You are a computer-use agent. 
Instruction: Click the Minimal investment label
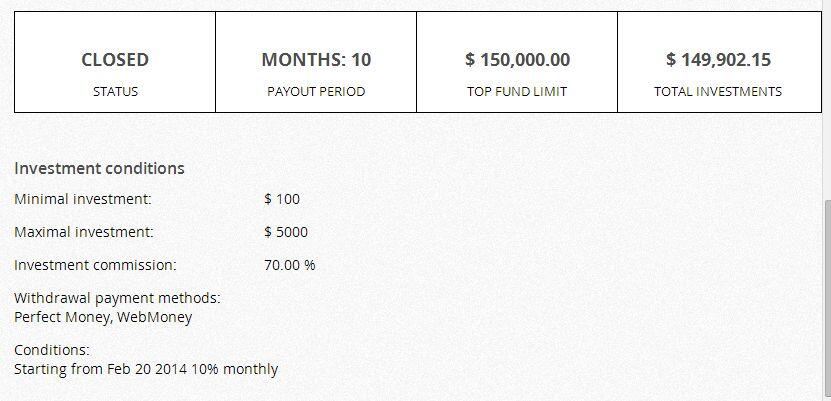(x=83, y=199)
